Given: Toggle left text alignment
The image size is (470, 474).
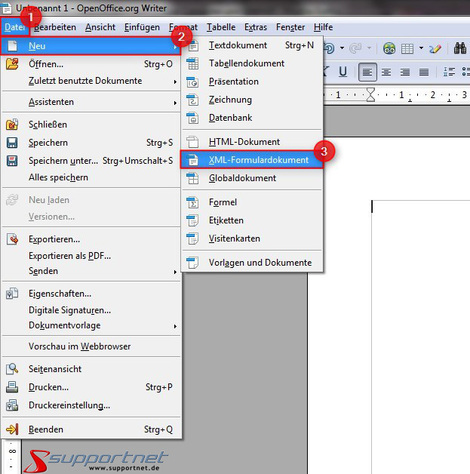Looking at the screenshot, I should coord(367,72).
